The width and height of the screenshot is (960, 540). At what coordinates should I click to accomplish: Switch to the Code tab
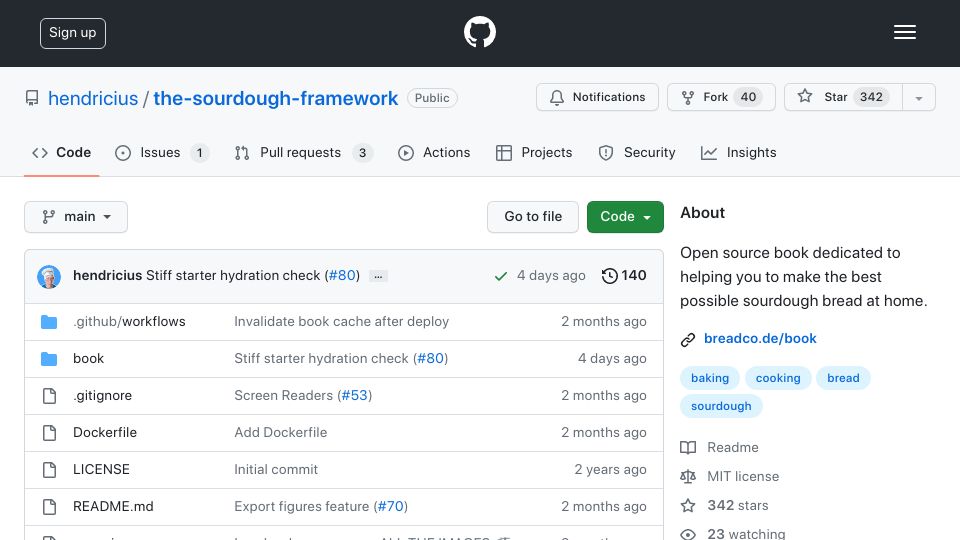pos(61,152)
